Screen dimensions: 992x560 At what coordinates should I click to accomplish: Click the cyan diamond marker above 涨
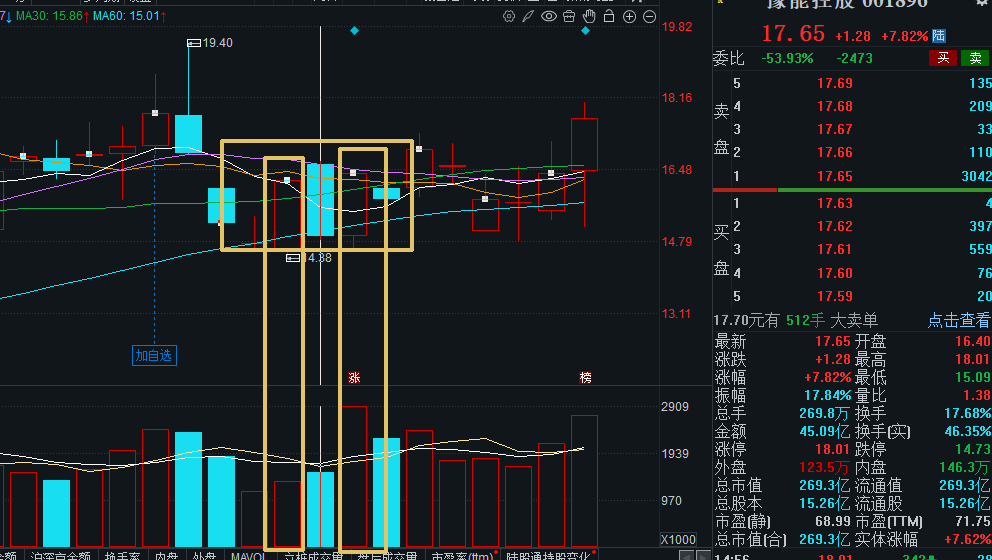point(354,30)
